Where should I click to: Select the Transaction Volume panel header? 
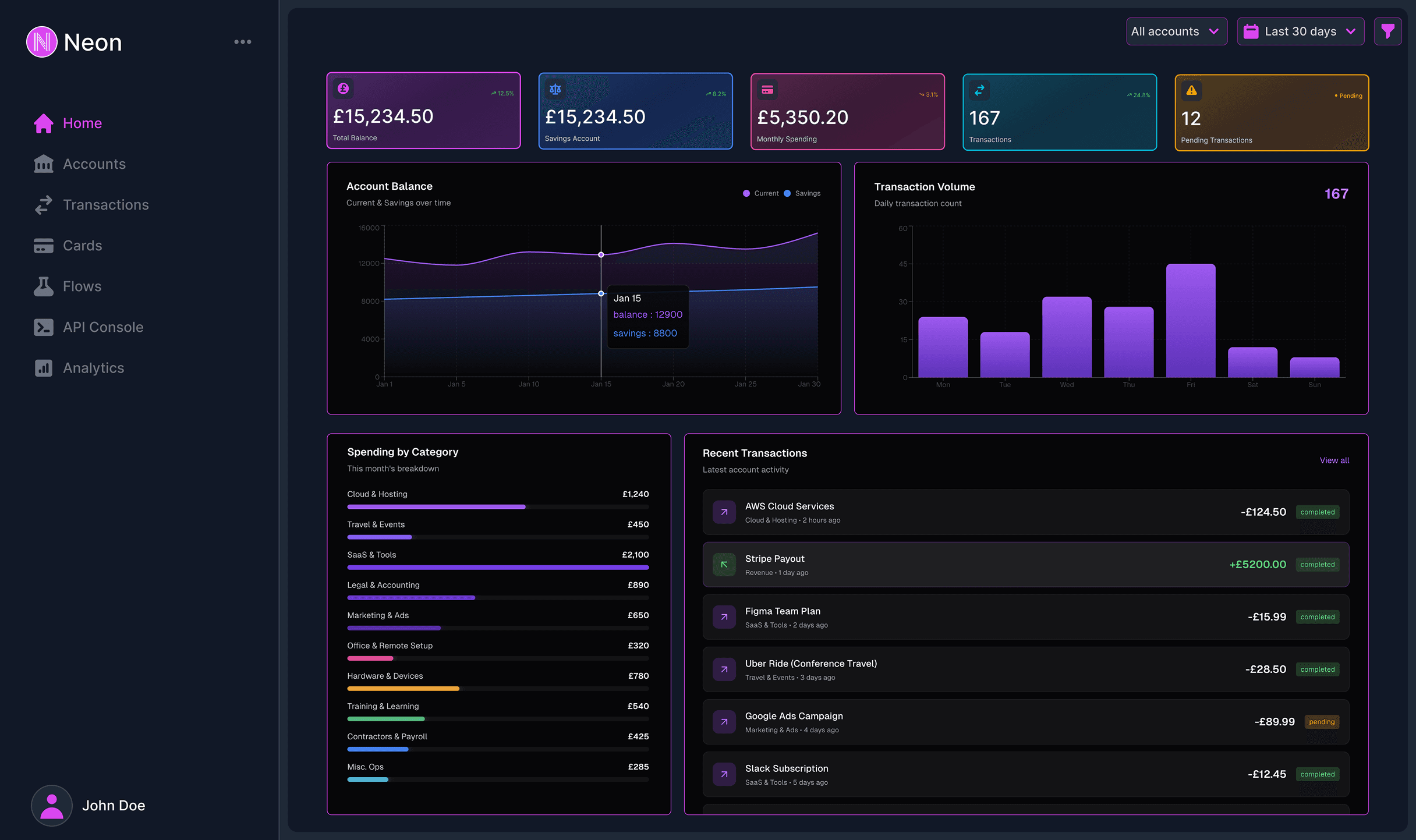[x=925, y=186]
